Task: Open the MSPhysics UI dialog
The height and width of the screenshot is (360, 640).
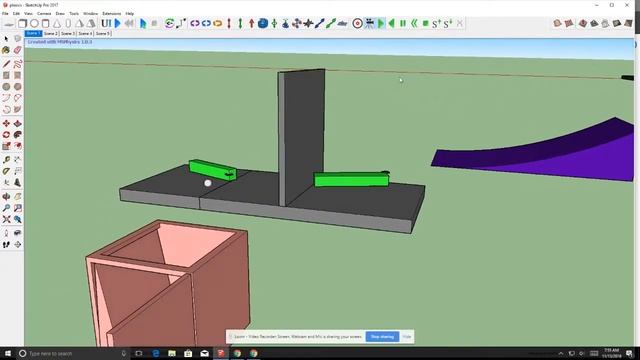Action: coord(106,24)
